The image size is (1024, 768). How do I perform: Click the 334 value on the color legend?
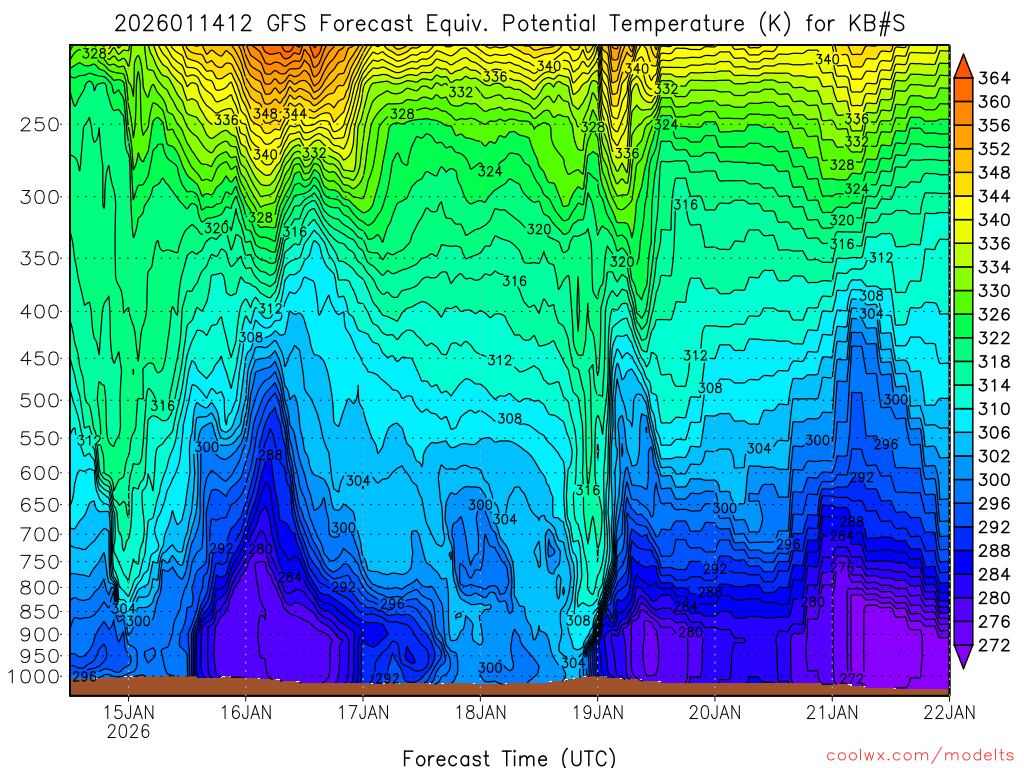[994, 267]
